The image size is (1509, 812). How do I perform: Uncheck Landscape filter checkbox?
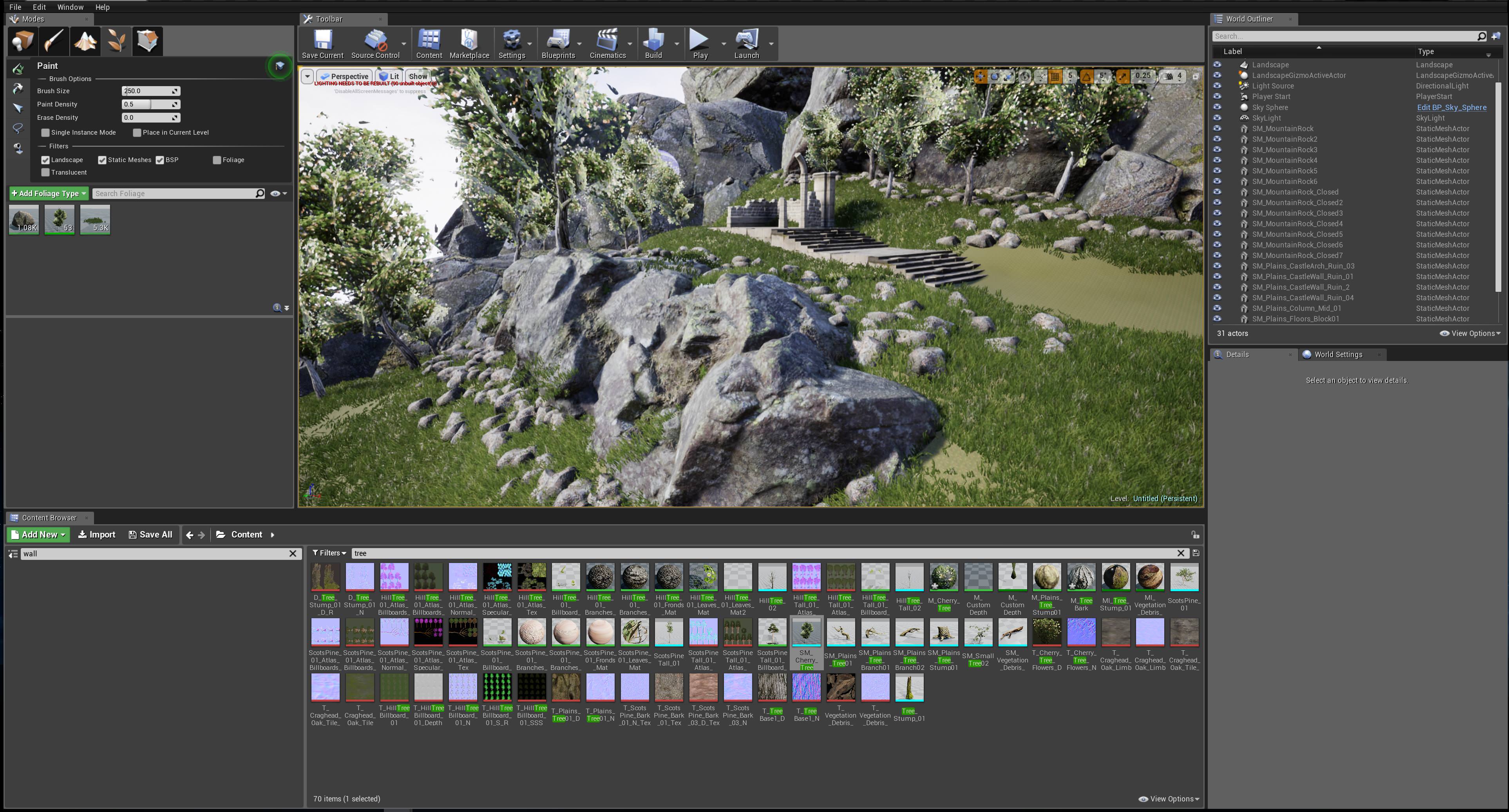tap(45, 161)
